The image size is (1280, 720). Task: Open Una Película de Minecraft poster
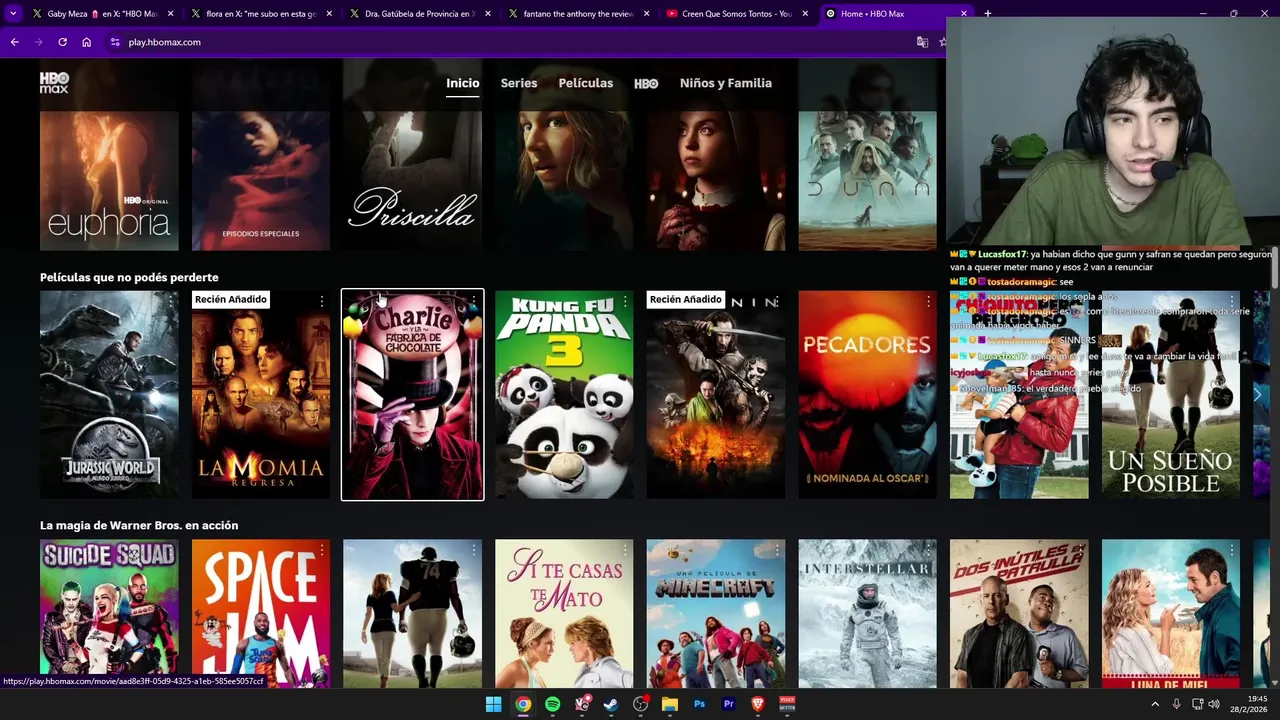(716, 614)
